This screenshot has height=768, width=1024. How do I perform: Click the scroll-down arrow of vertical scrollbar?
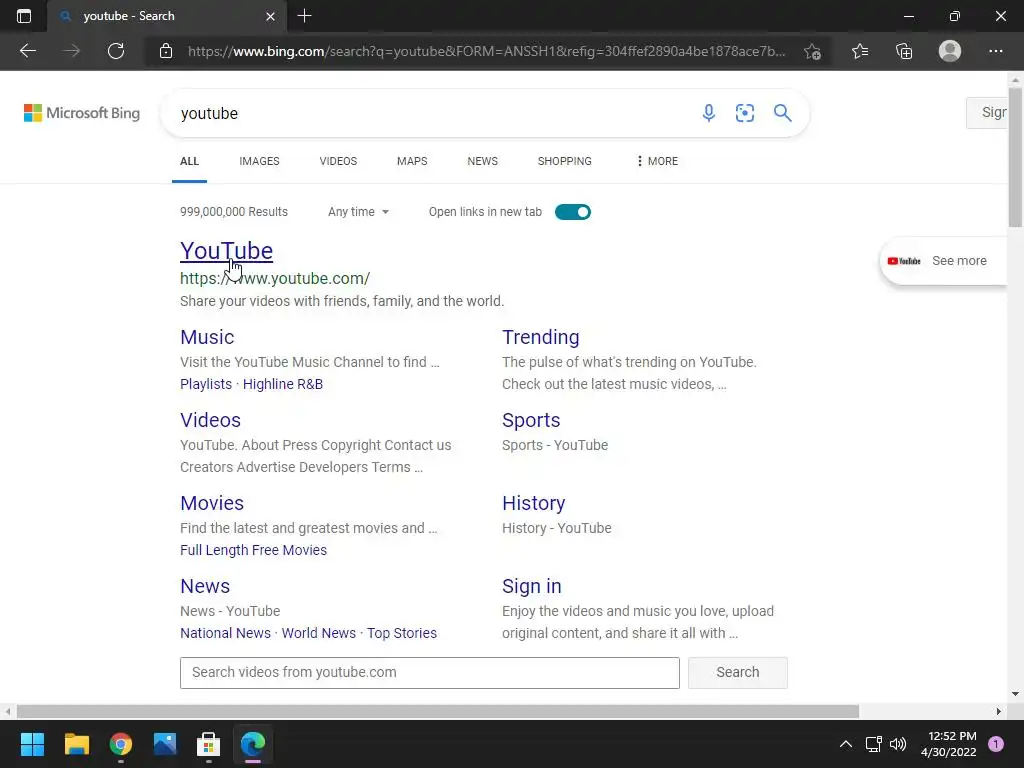pyautogui.click(x=1015, y=694)
